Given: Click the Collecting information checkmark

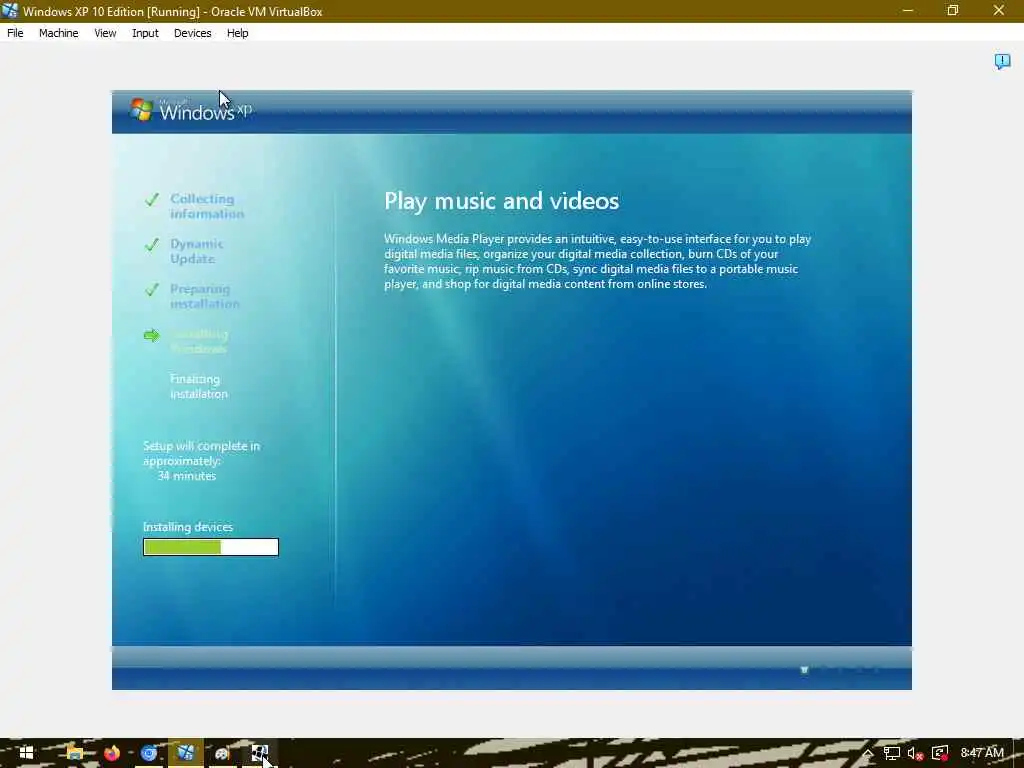Looking at the screenshot, I should (152, 199).
